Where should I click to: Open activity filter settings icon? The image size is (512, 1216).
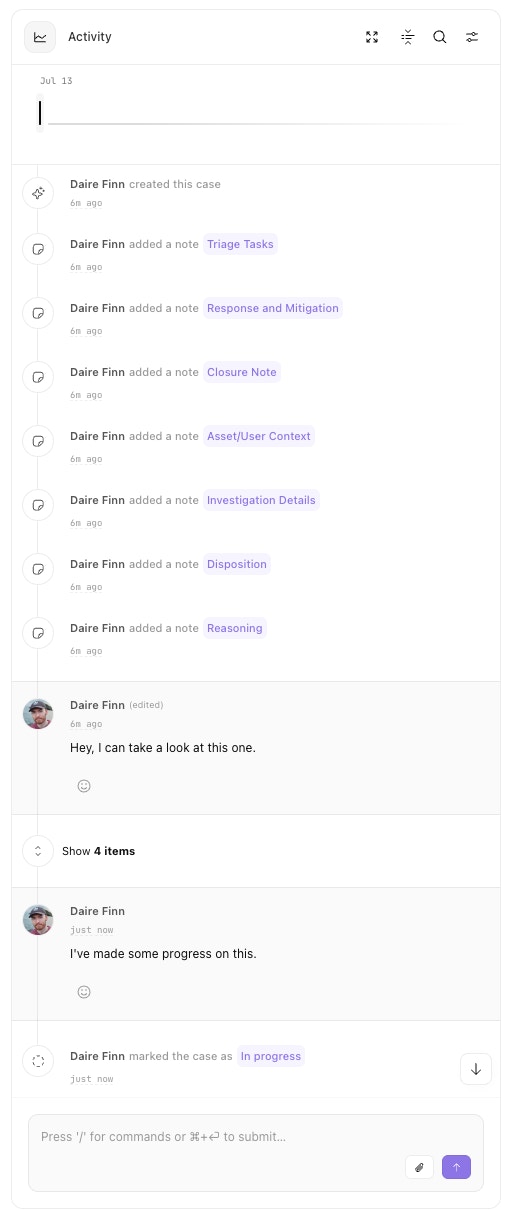pyautogui.click(x=473, y=37)
